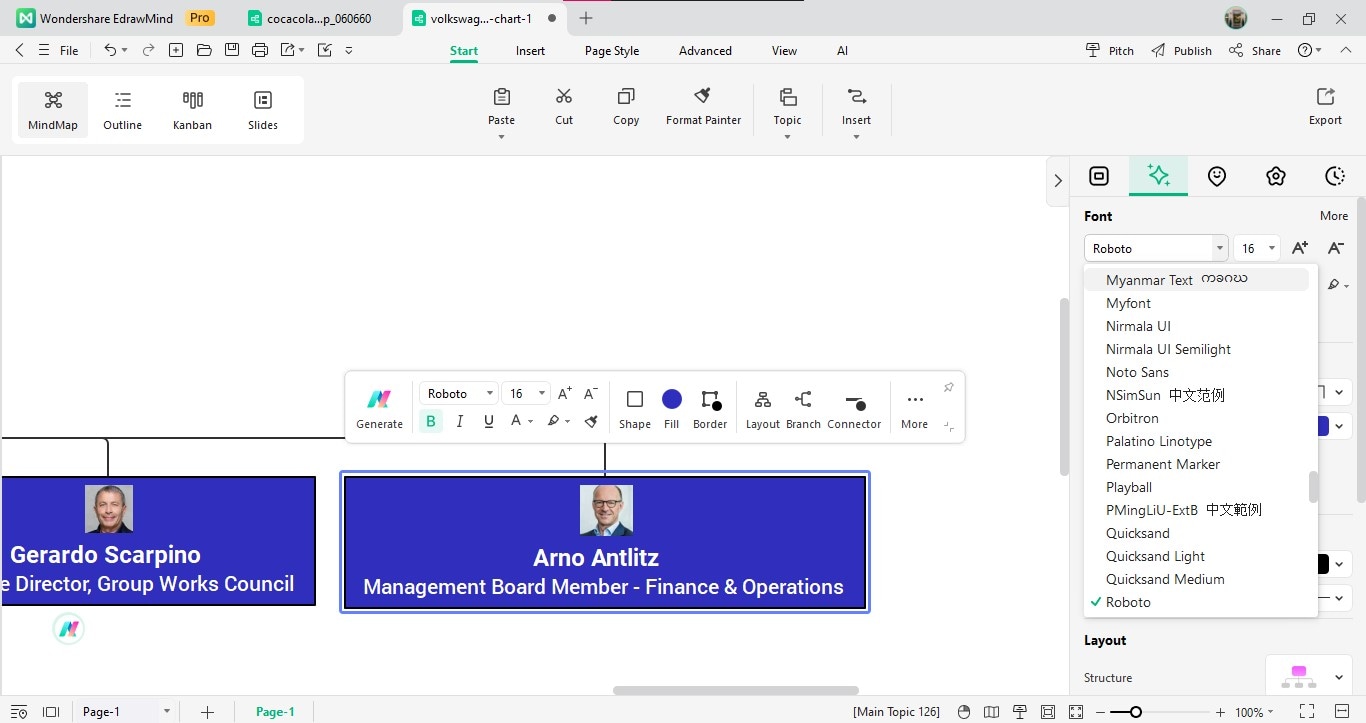Click the Undo arrow icon
This screenshot has height=723, width=1366.
(x=110, y=50)
